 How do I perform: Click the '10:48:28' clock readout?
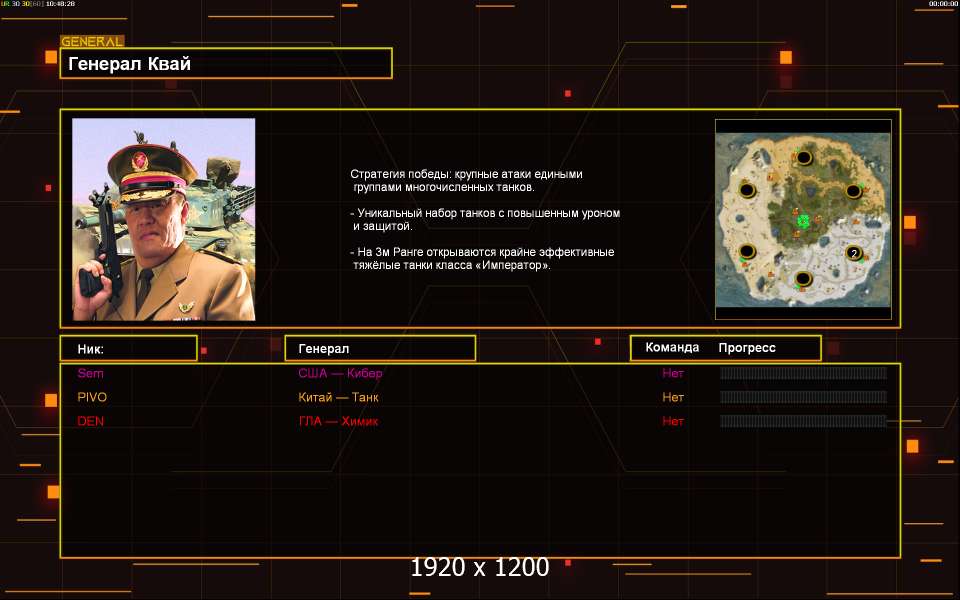[60, 4]
